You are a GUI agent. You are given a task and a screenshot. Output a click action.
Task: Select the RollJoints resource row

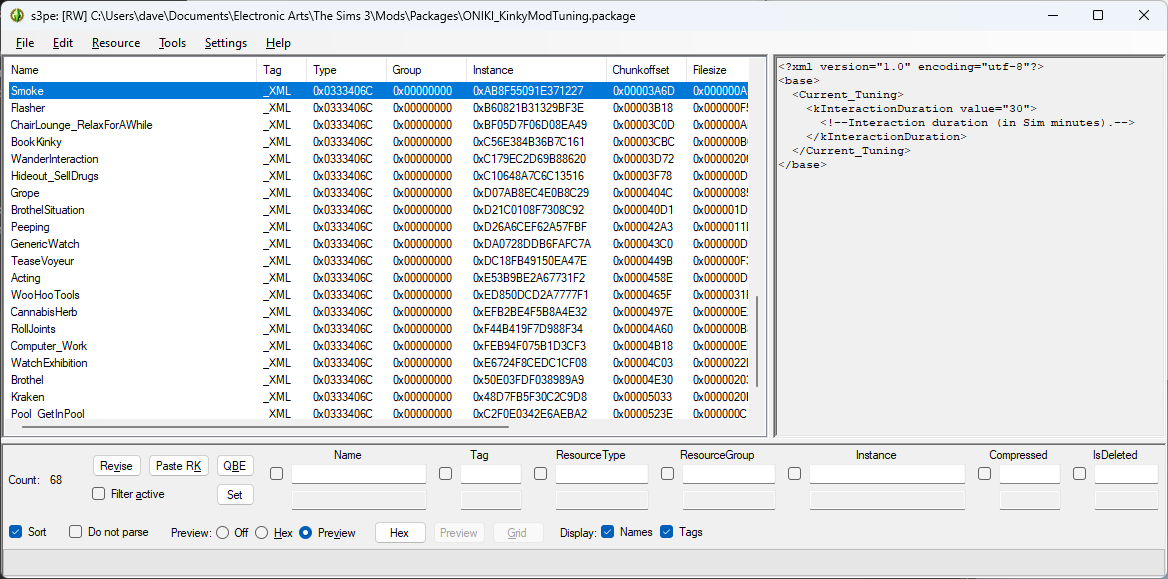pos(378,329)
